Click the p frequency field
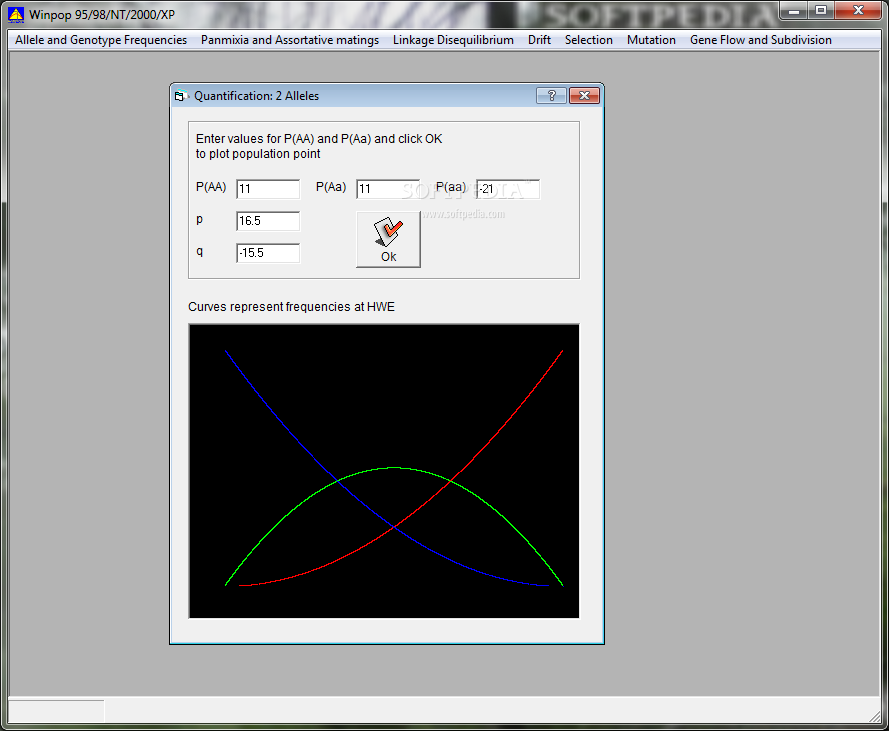Viewport: 889px width, 731px height. [268, 221]
